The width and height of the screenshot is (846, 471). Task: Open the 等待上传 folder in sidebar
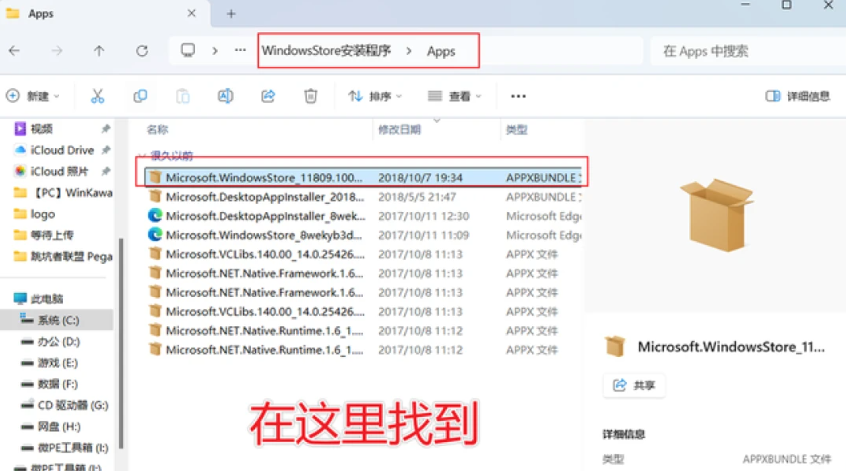pyautogui.click(x=43, y=235)
